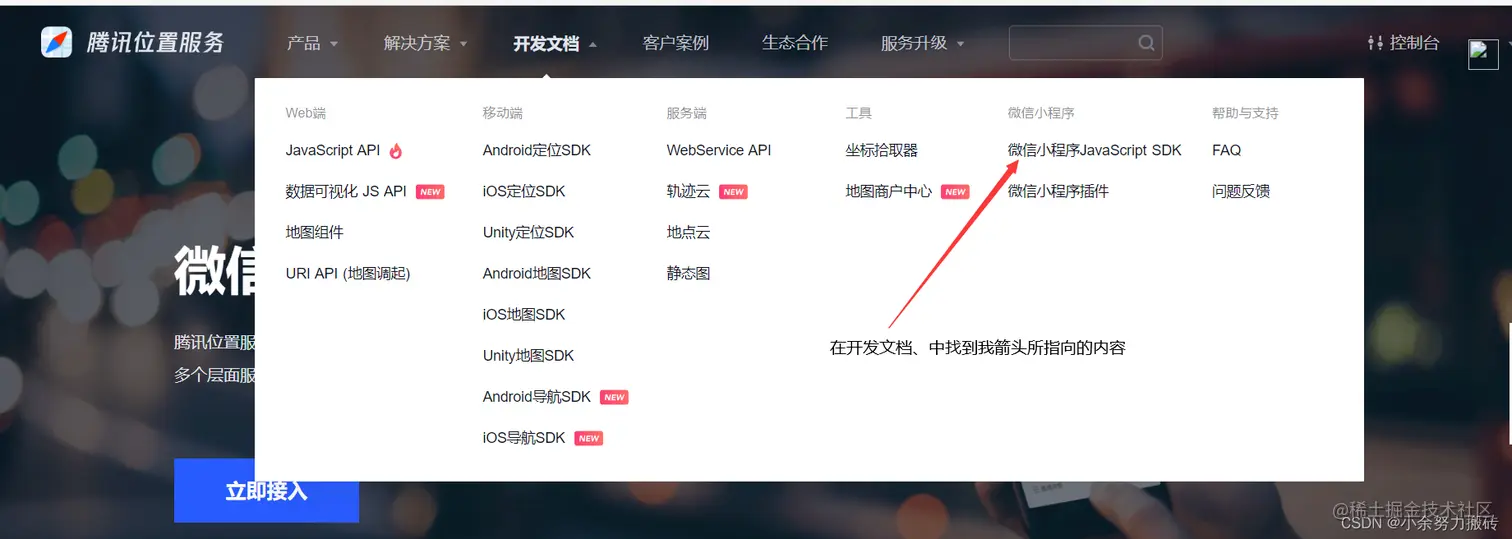The width and height of the screenshot is (1512, 539).
Task: Click the search magnifier icon
Action: pos(1146,43)
